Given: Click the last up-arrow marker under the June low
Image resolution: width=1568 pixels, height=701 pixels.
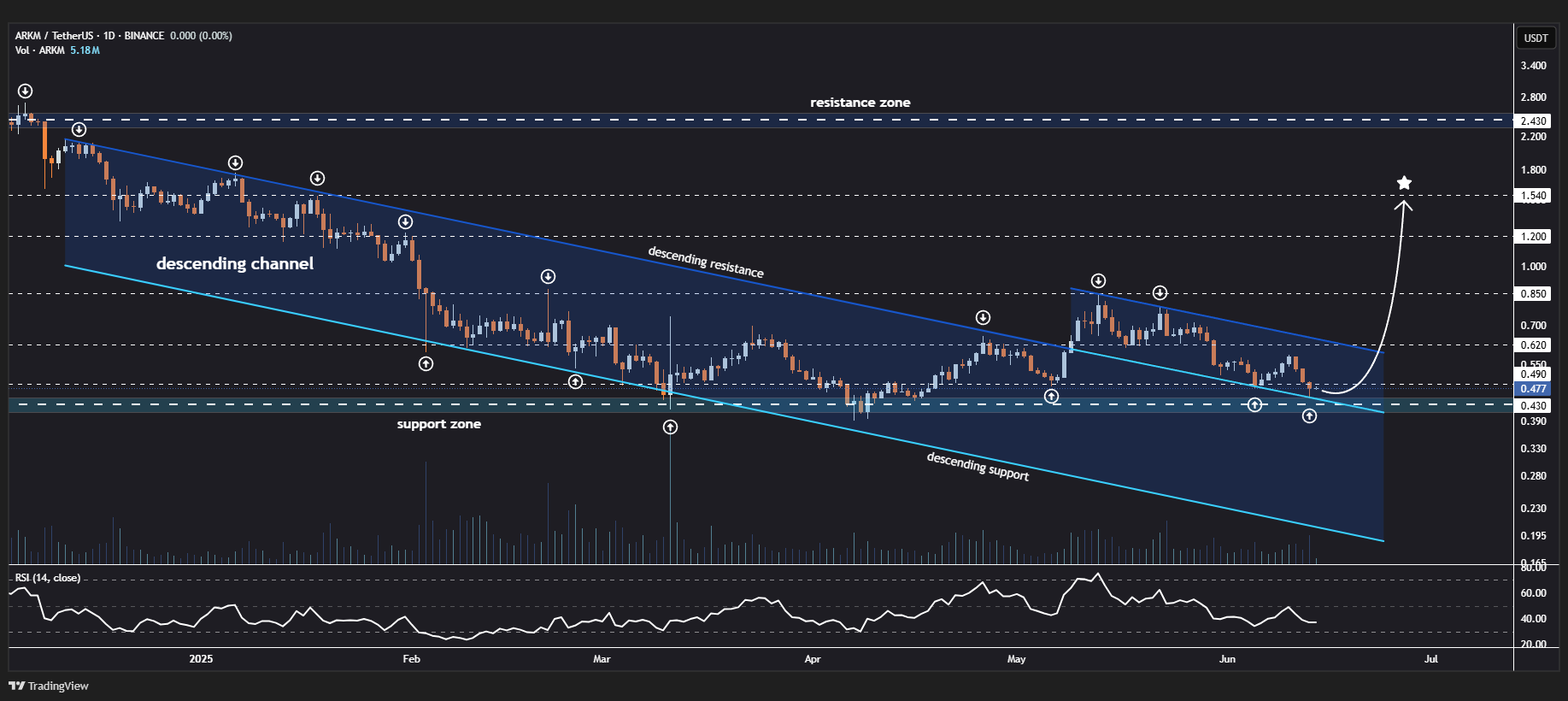Looking at the screenshot, I should pyautogui.click(x=1309, y=415).
